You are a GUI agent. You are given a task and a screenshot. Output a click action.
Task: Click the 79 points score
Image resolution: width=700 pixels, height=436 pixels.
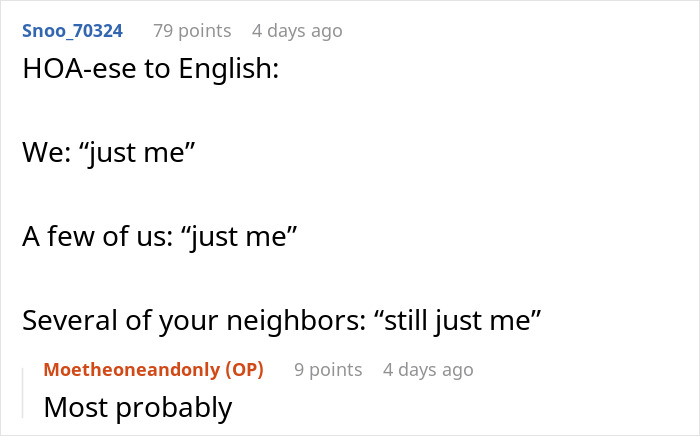point(191,31)
